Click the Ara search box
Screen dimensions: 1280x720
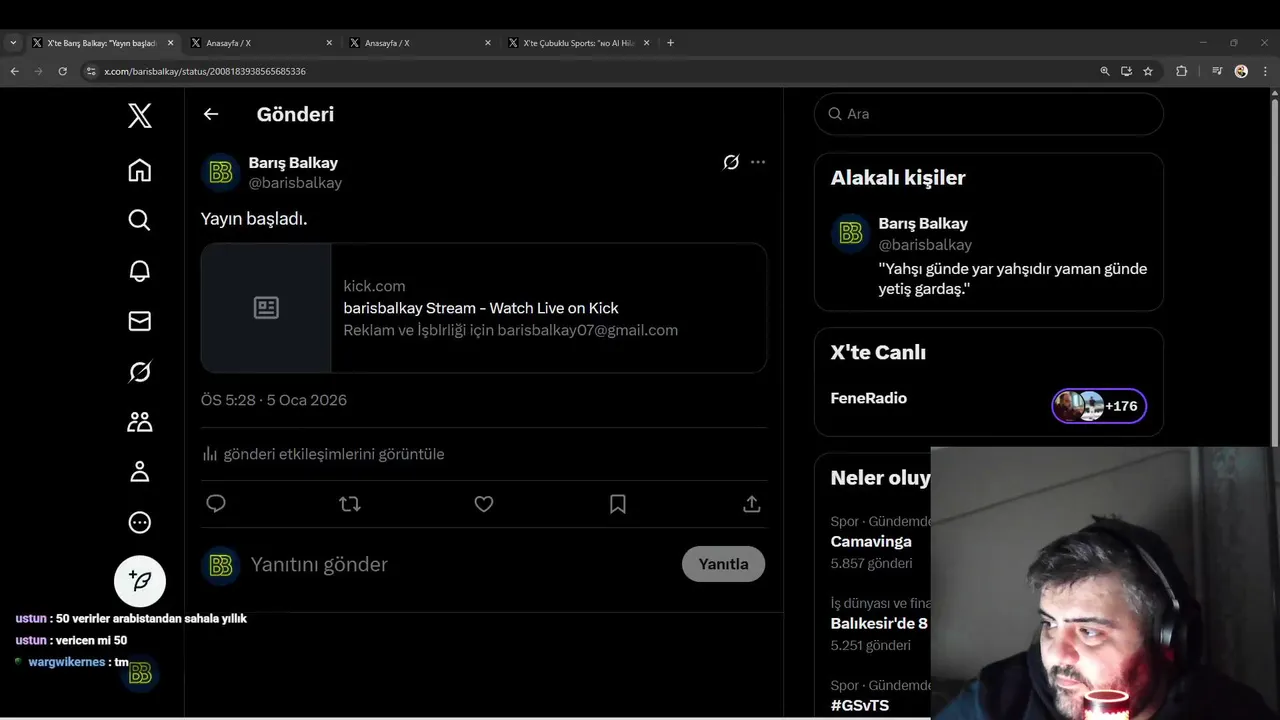click(x=989, y=114)
